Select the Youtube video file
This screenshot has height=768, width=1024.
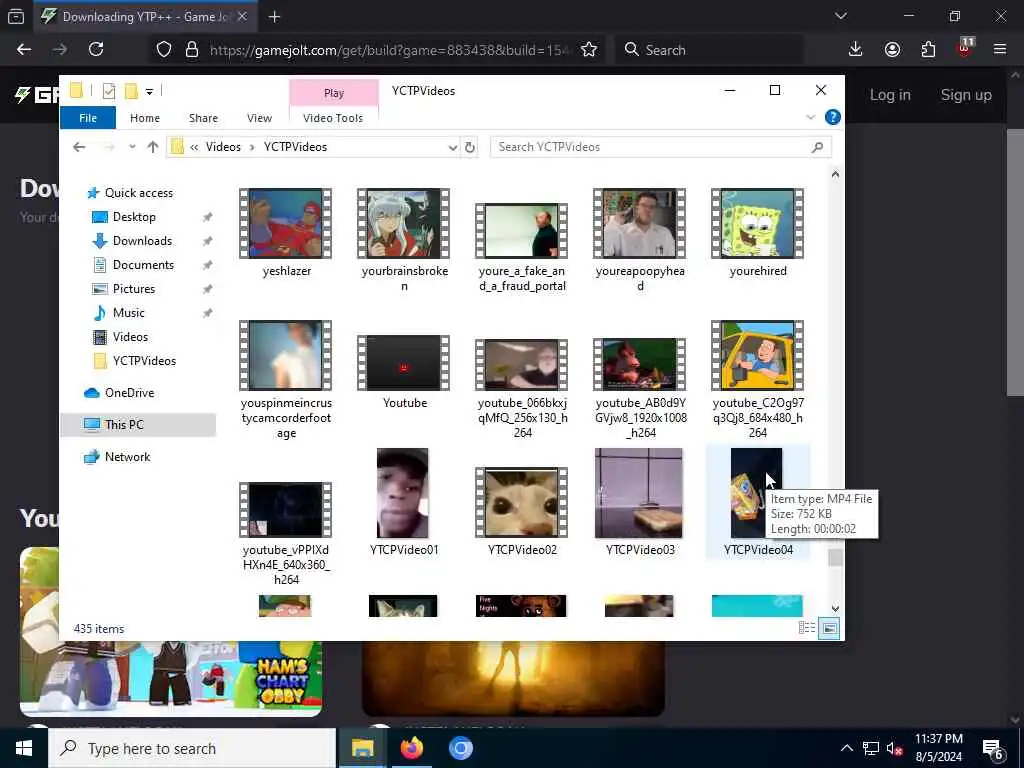pyautogui.click(x=404, y=371)
